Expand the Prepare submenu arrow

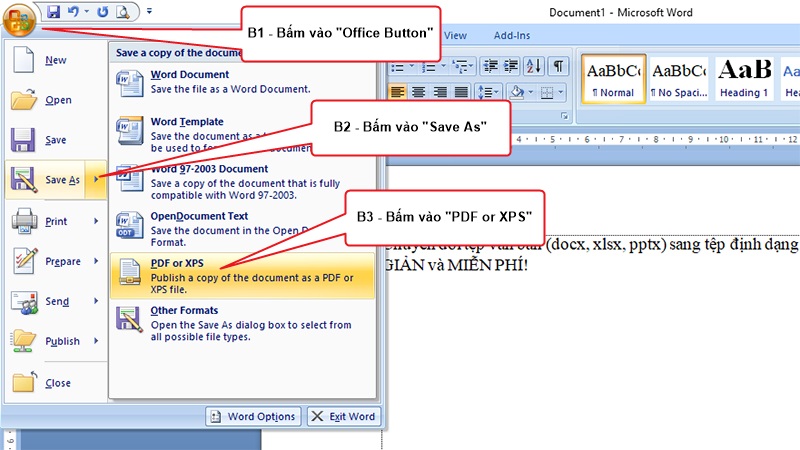point(96,261)
